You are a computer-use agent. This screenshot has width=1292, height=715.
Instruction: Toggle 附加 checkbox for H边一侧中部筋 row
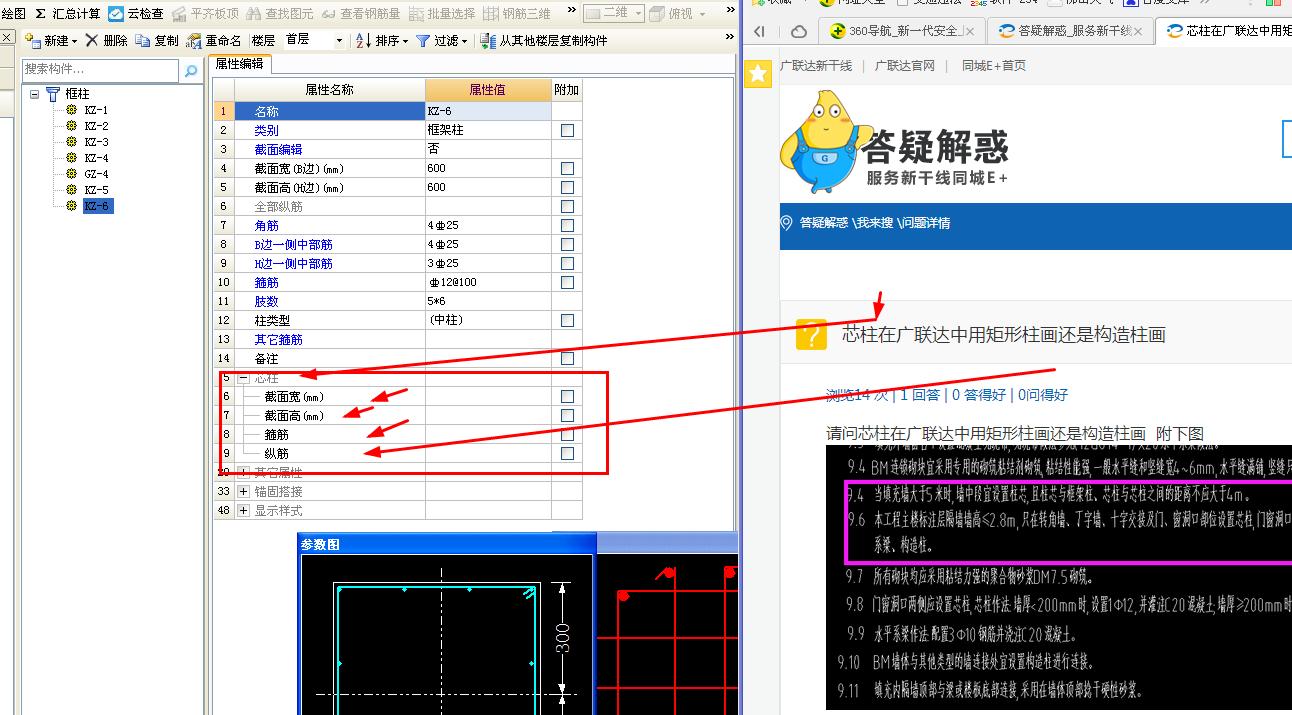[x=567, y=263]
